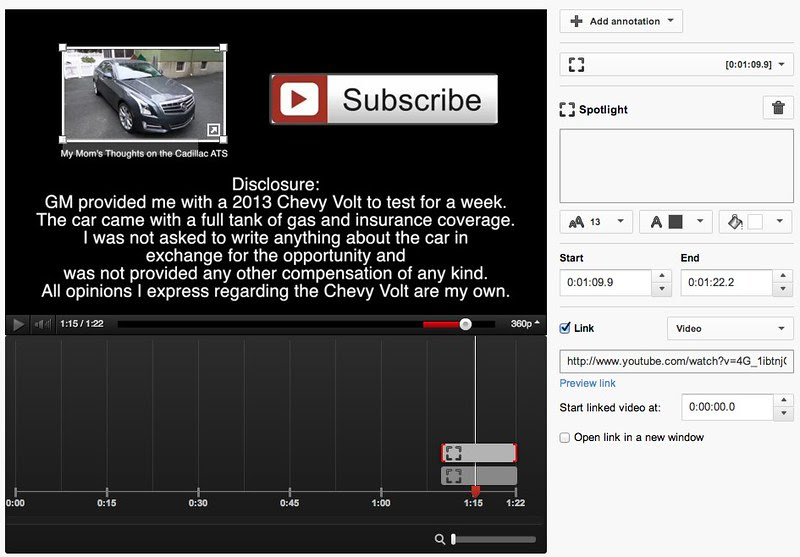Open the link type Video dropdown

(730, 328)
